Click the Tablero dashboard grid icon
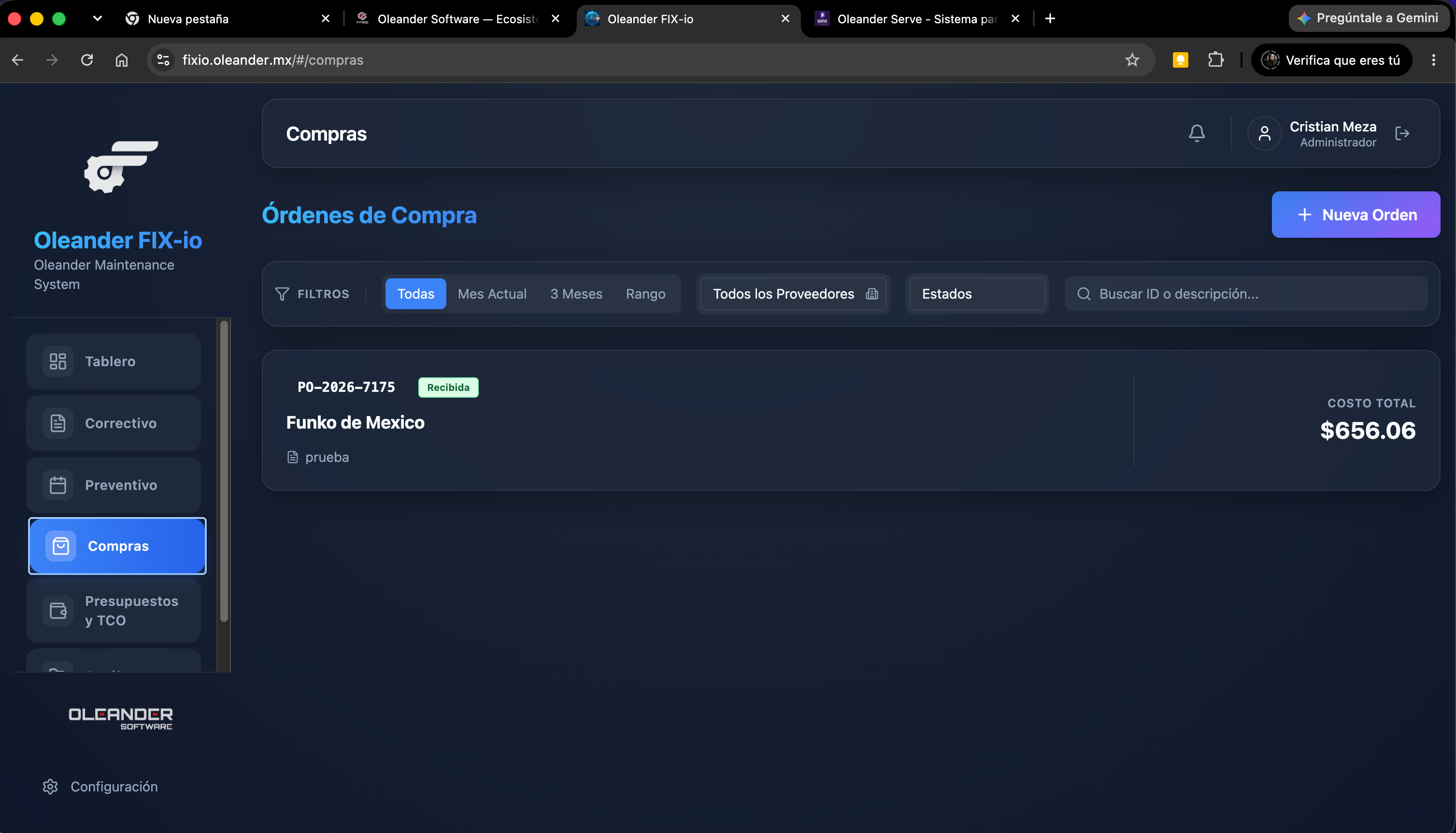The width and height of the screenshot is (1456, 833). 58,361
